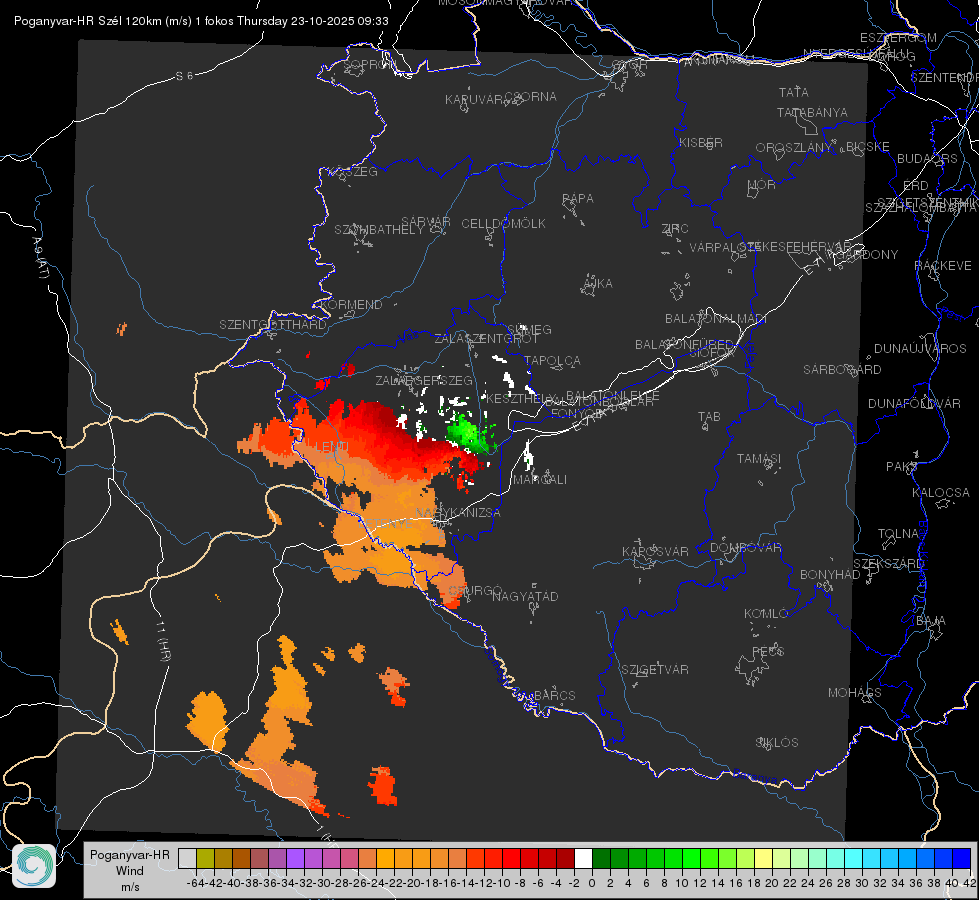Screen dimensions: 979x900
Task: Click the 'S 6' road label
Action: (184, 76)
